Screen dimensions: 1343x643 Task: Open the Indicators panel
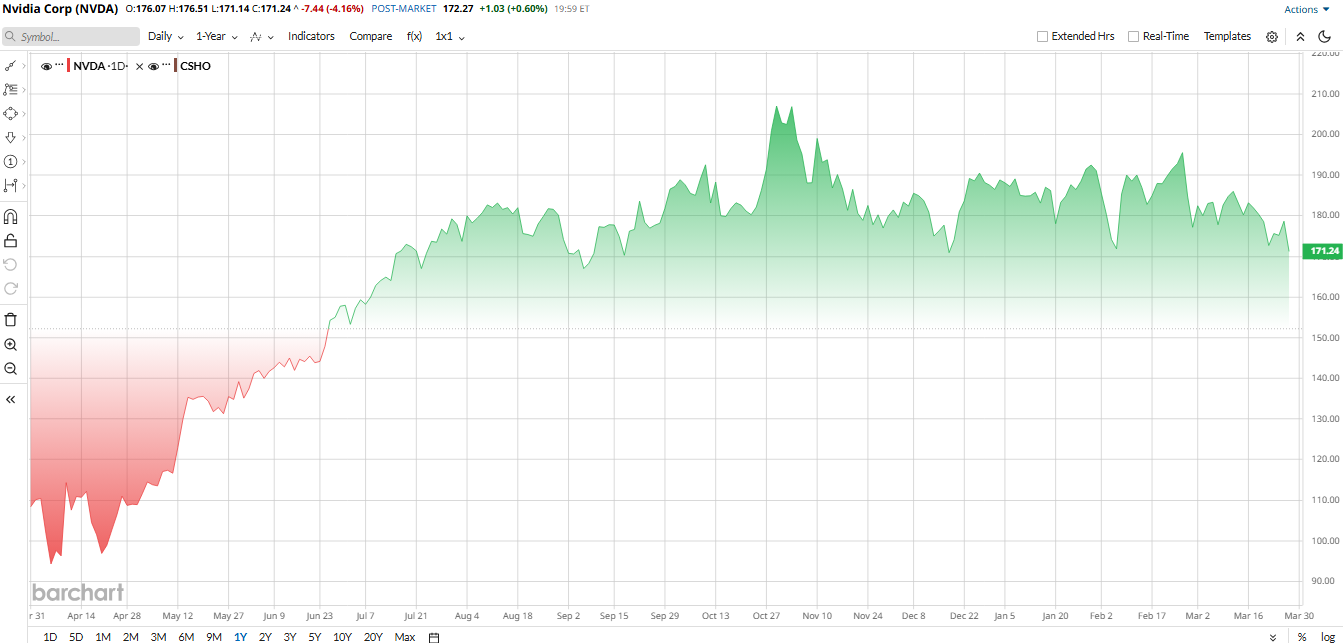[311, 36]
